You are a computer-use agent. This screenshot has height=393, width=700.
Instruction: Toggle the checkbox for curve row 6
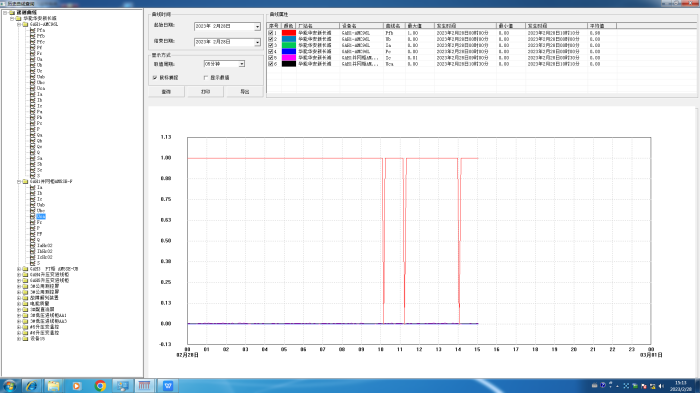[x=271, y=64]
